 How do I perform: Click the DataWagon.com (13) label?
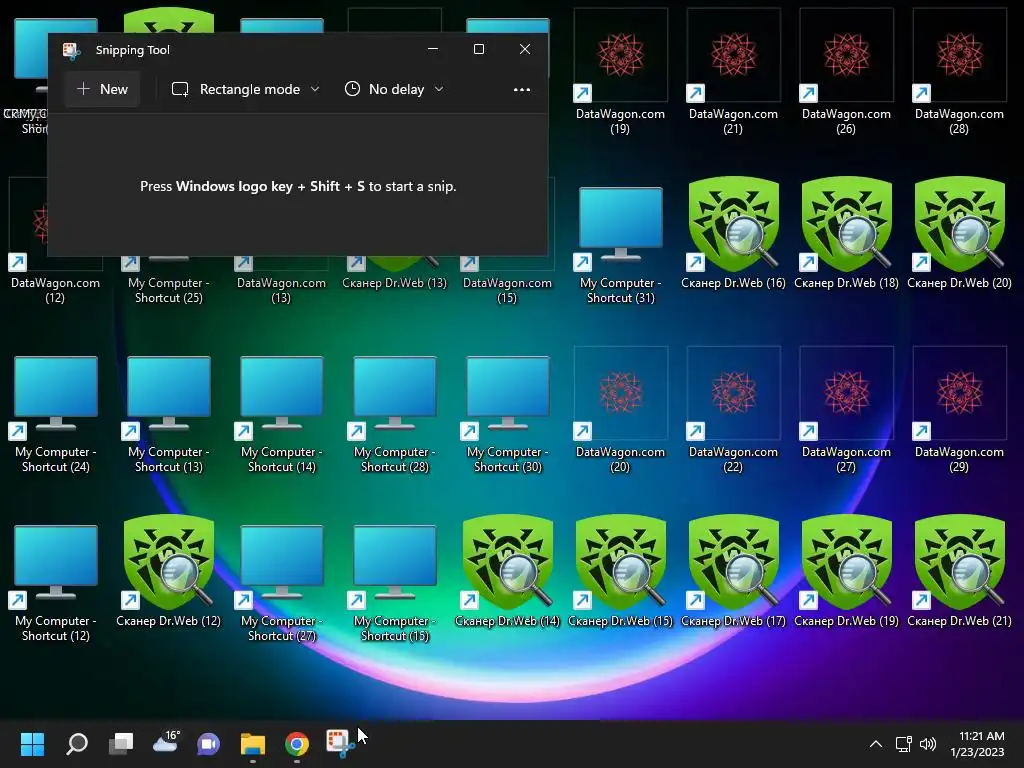(281, 290)
